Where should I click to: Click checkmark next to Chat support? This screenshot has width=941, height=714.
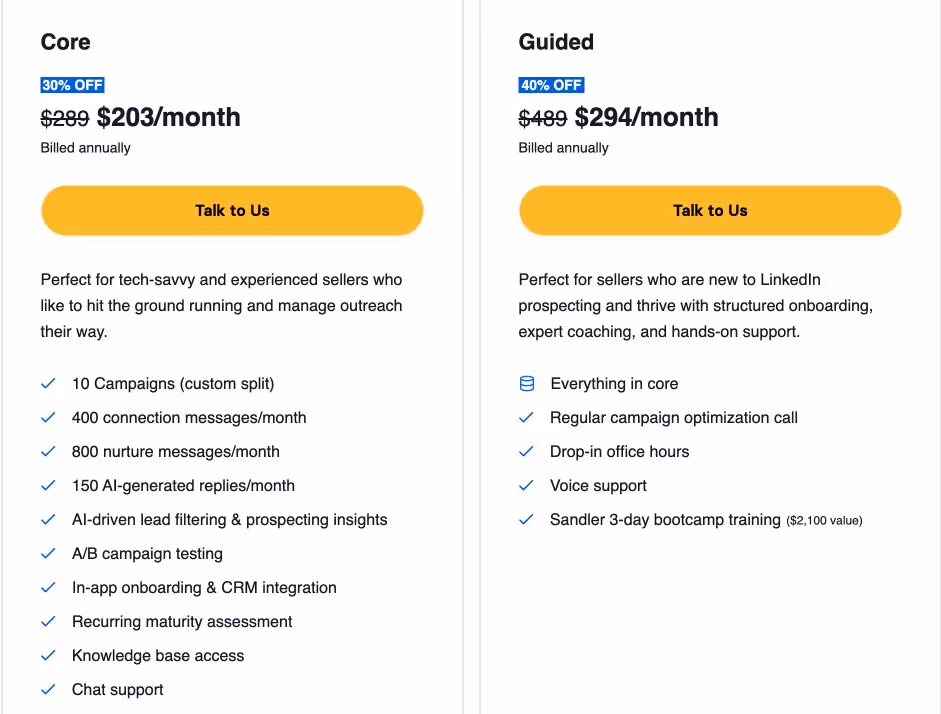click(x=48, y=690)
